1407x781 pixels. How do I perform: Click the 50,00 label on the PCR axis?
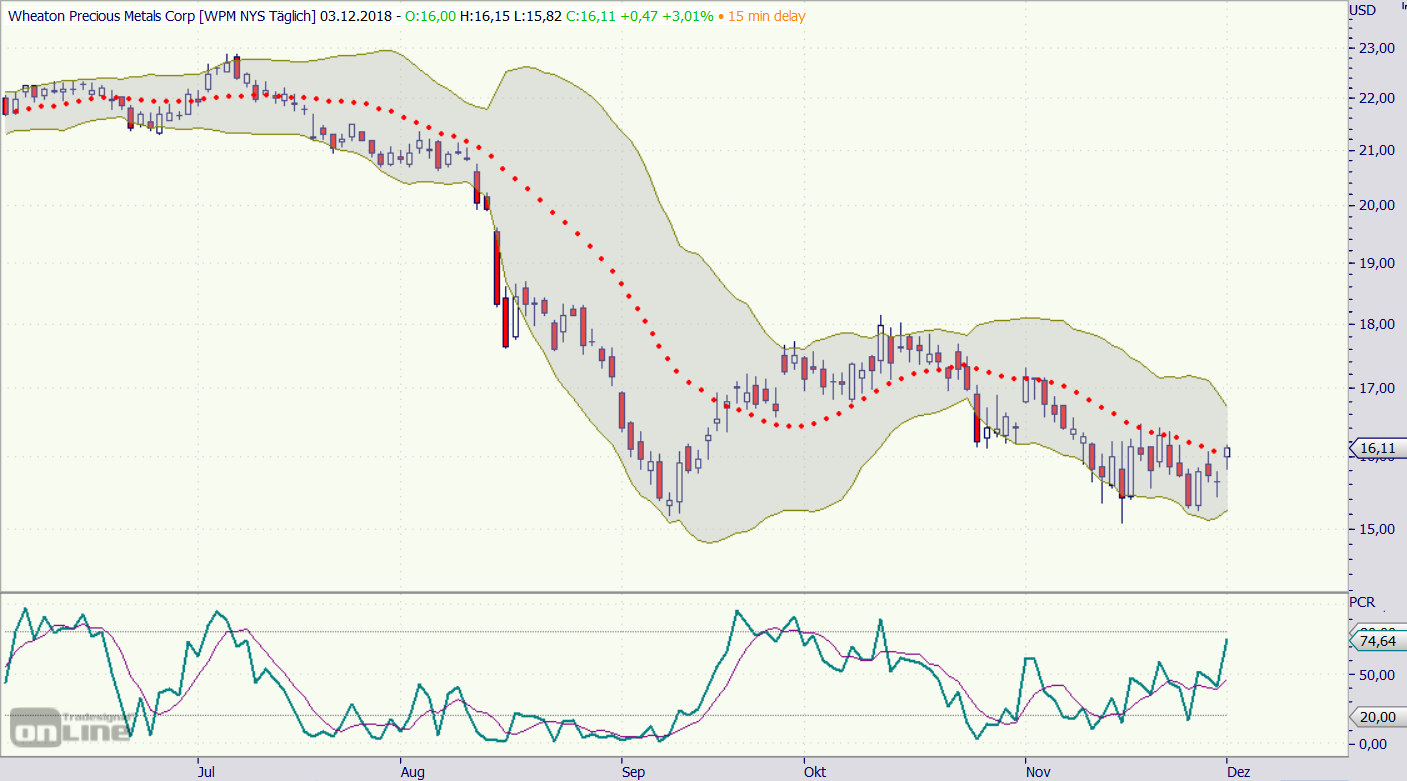1378,675
